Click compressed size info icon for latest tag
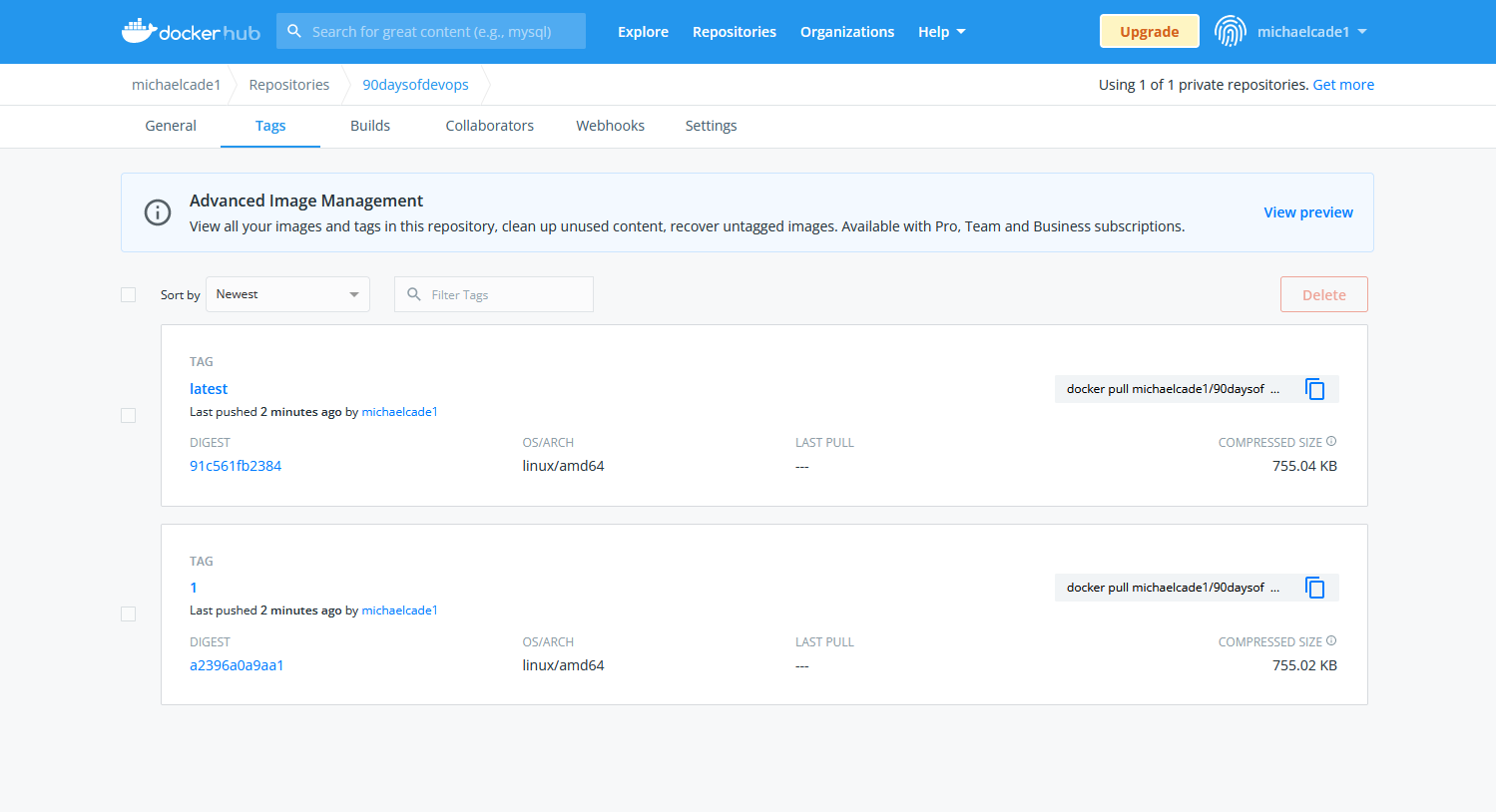The image size is (1496, 812). coord(1331,442)
